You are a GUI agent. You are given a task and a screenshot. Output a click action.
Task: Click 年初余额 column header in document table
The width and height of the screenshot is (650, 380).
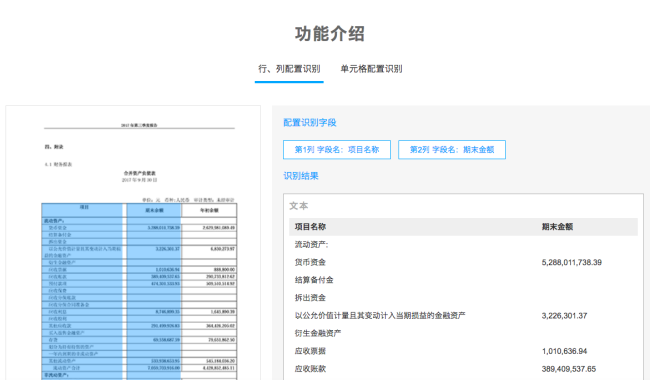[x=209, y=211]
